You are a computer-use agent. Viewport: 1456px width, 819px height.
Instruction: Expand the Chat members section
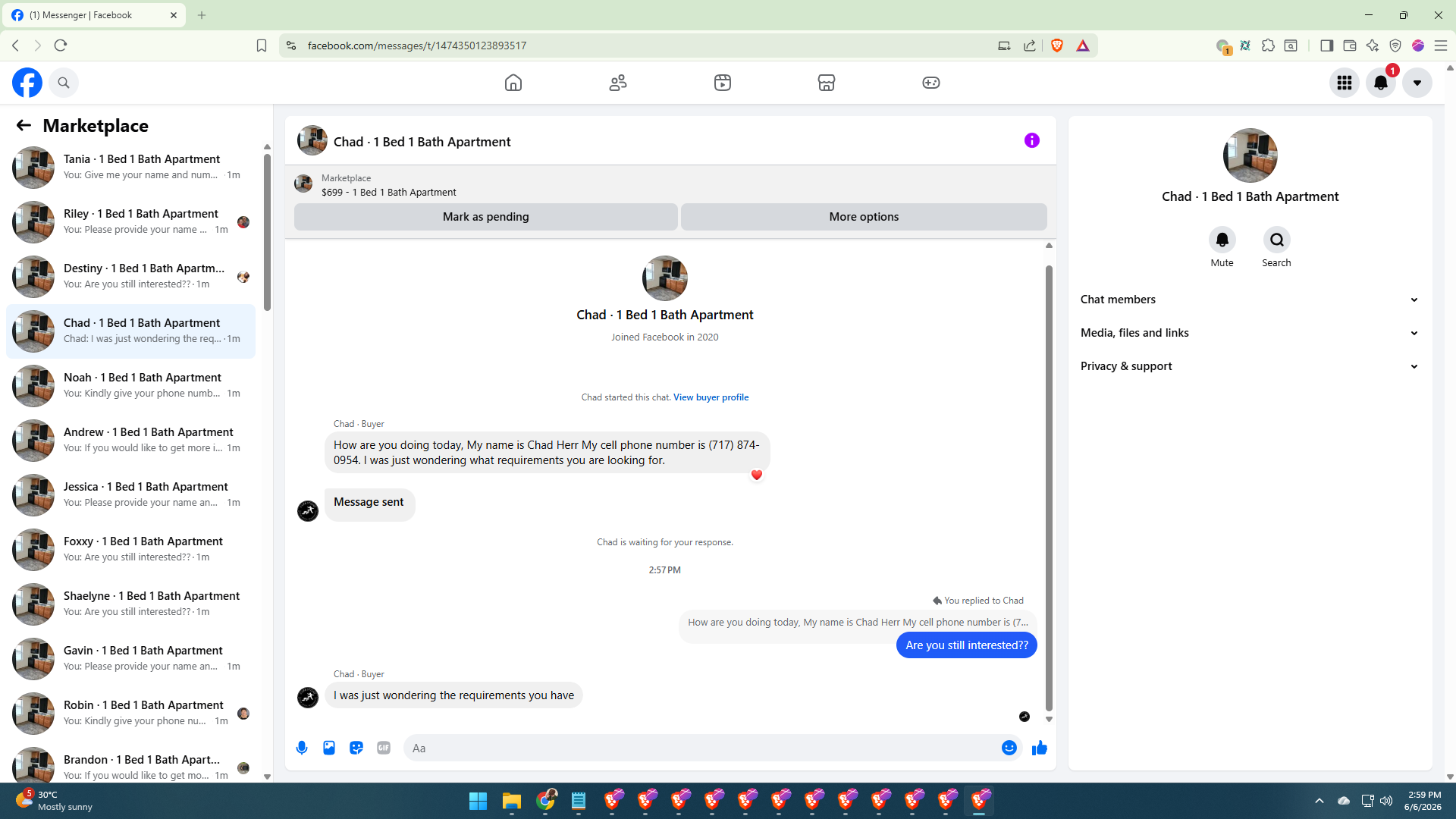pos(1250,300)
